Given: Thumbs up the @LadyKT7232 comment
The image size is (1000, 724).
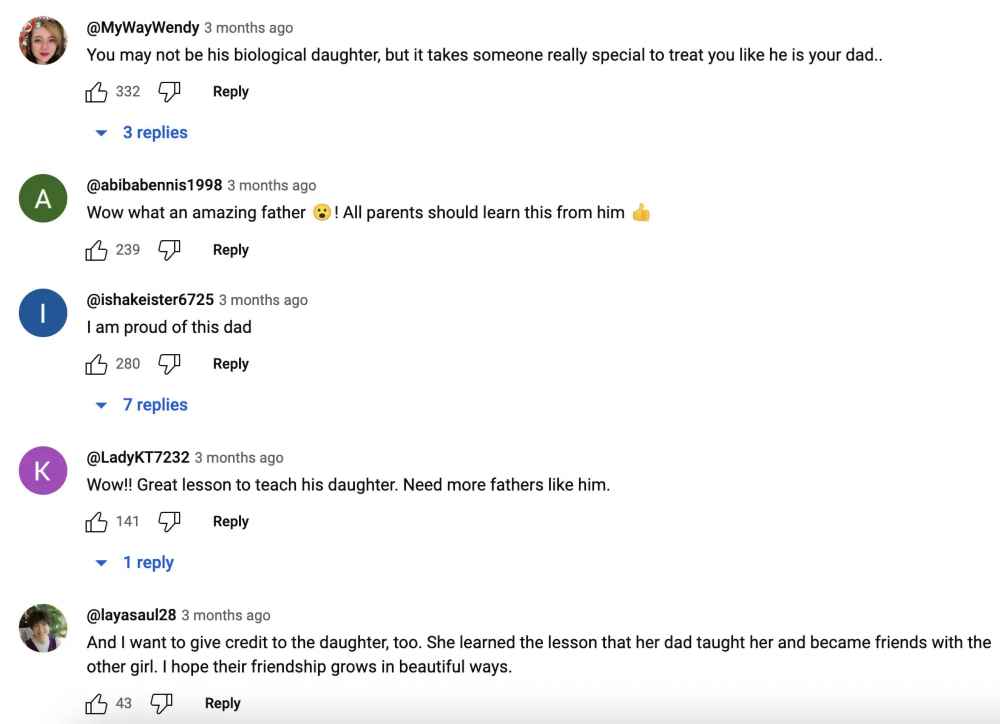Looking at the screenshot, I should click(97, 522).
